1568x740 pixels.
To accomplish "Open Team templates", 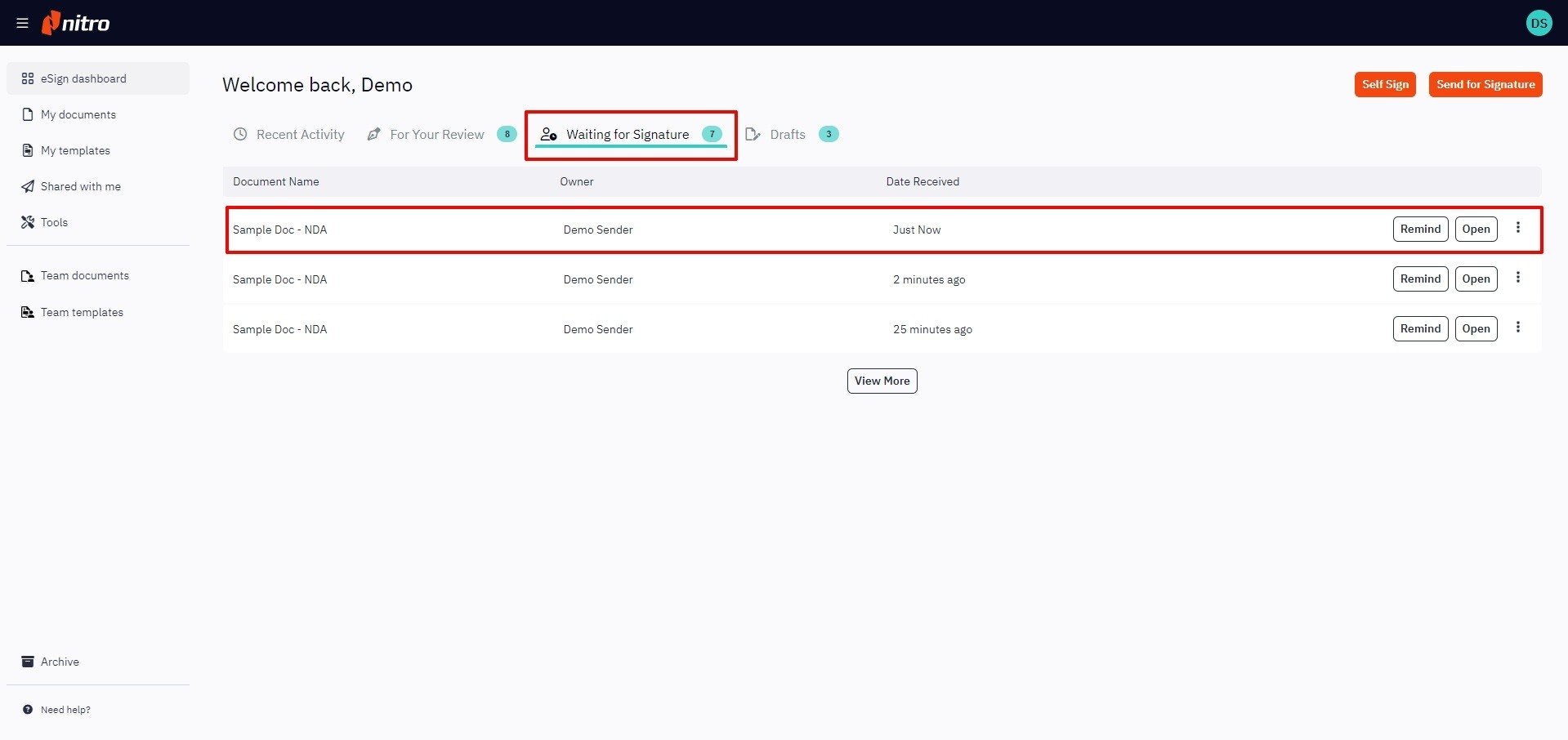I will pos(82,312).
